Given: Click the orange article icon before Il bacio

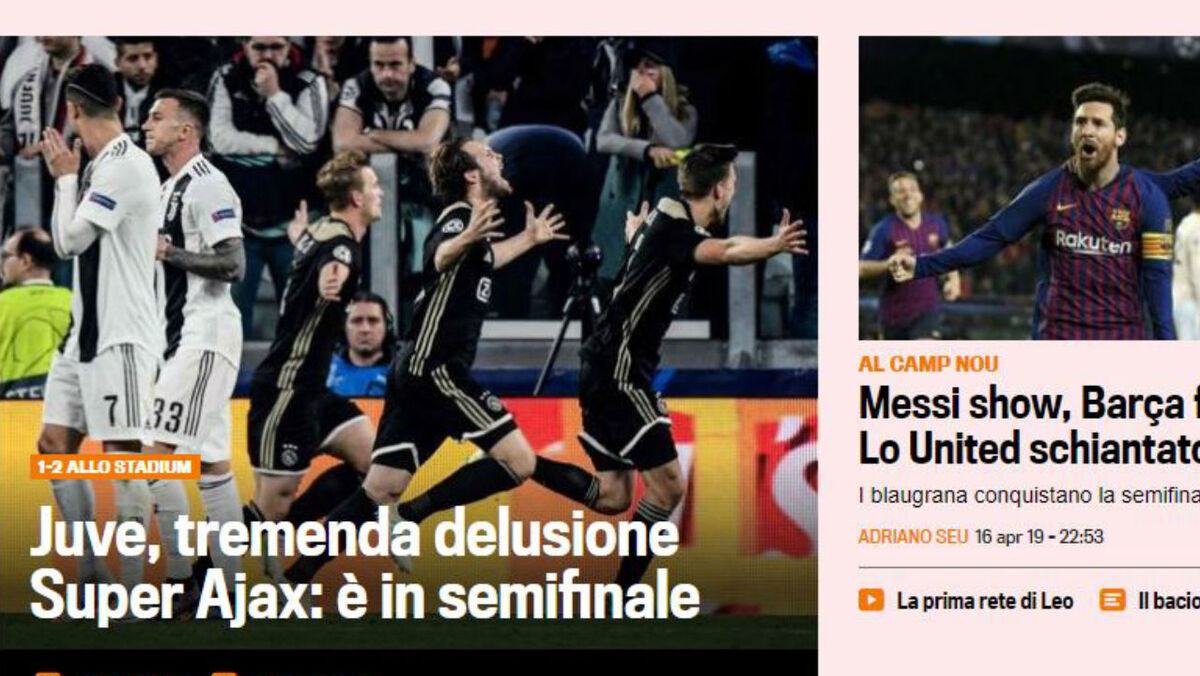Looking at the screenshot, I should pyautogui.click(x=1112, y=600).
